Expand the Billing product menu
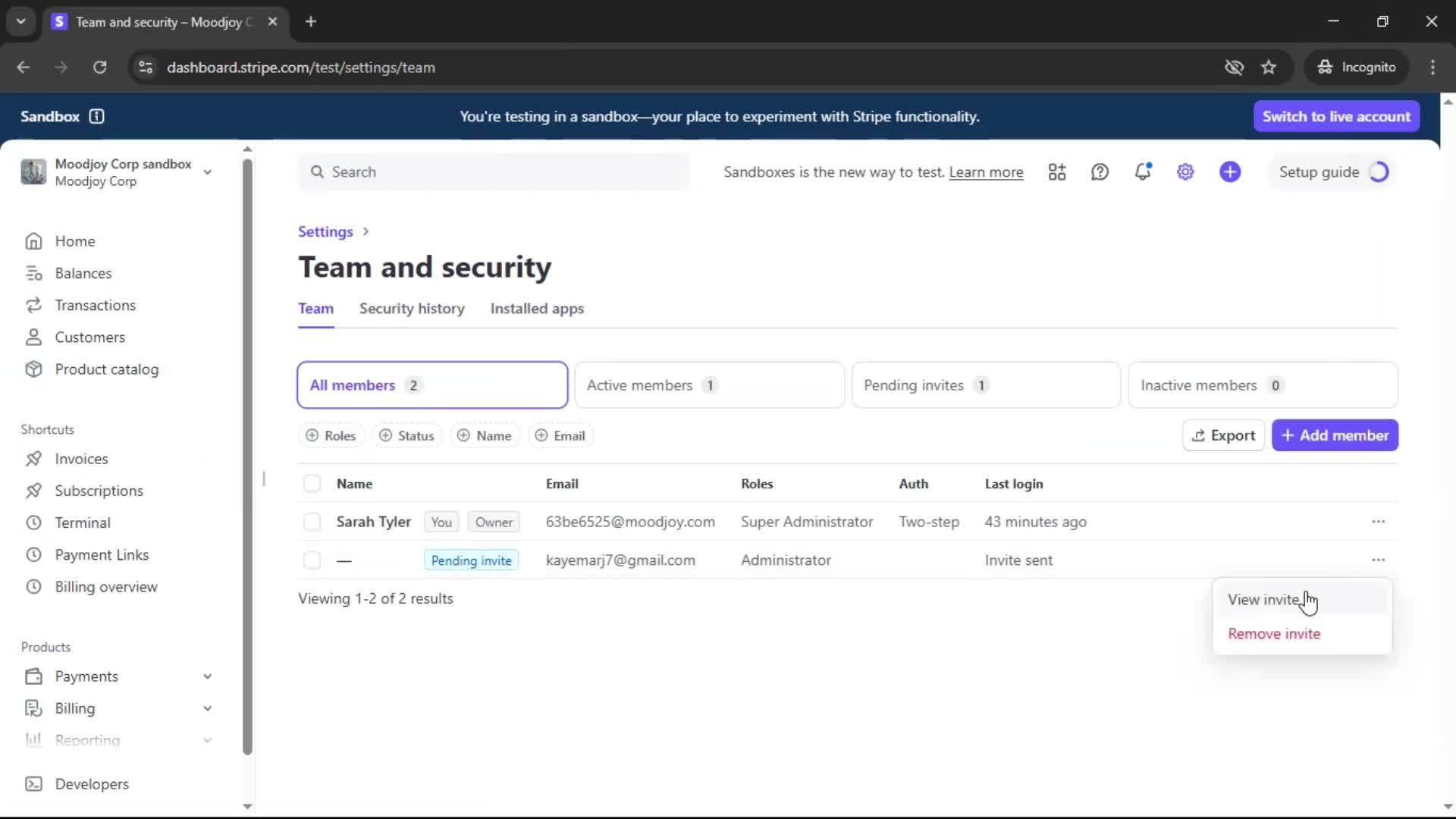This screenshot has width=1456, height=819. [x=207, y=708]
